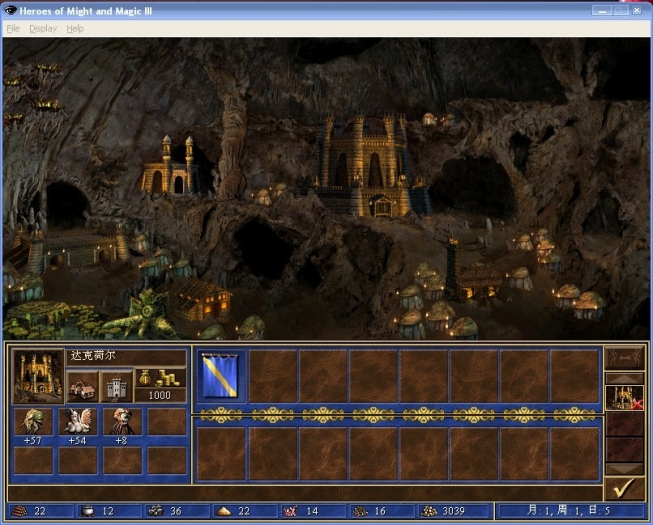
Task: Open the fort status icon
Action: (117, 386)
